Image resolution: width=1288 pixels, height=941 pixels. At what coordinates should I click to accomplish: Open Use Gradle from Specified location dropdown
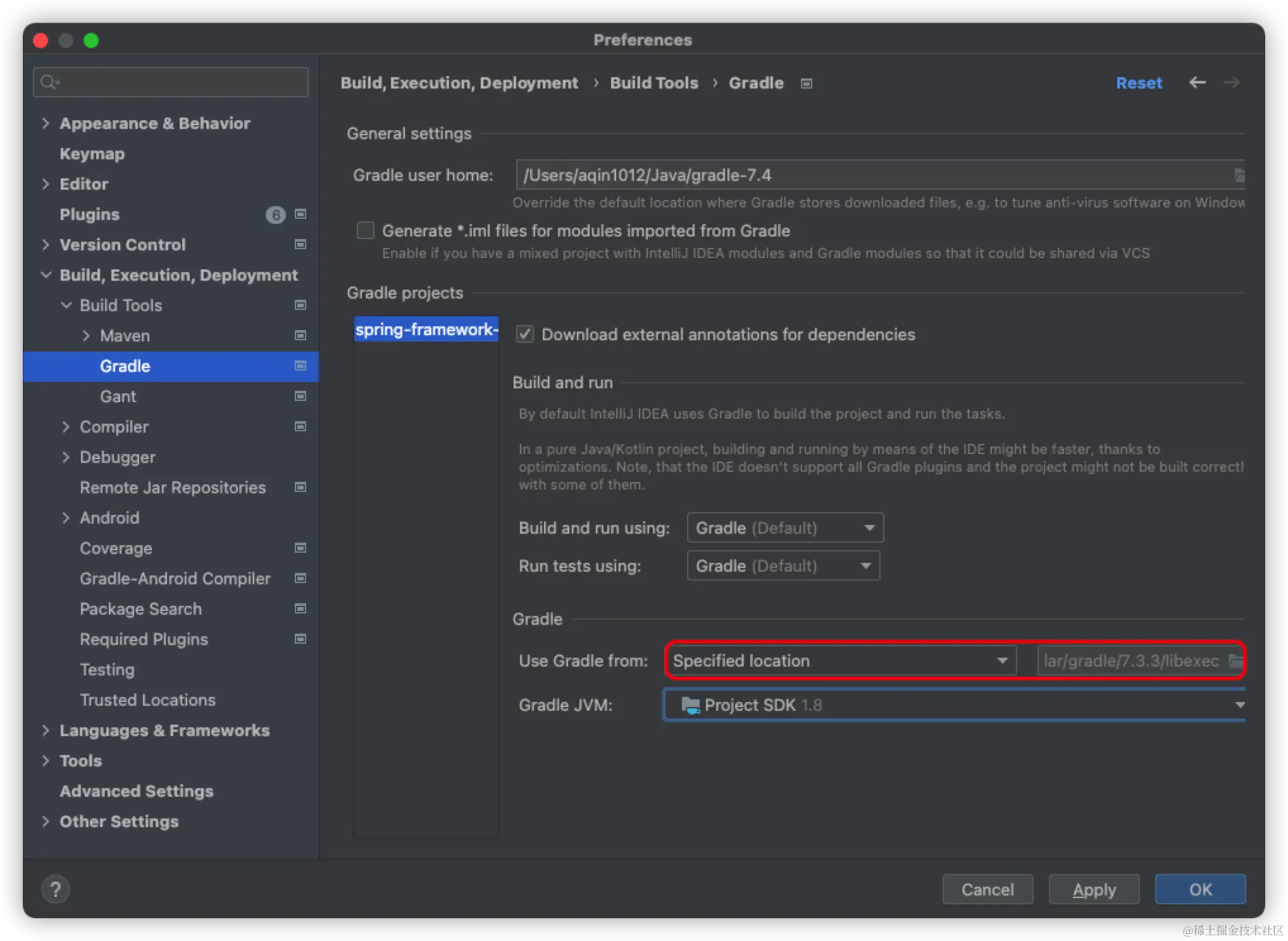(x=840, y=661)
